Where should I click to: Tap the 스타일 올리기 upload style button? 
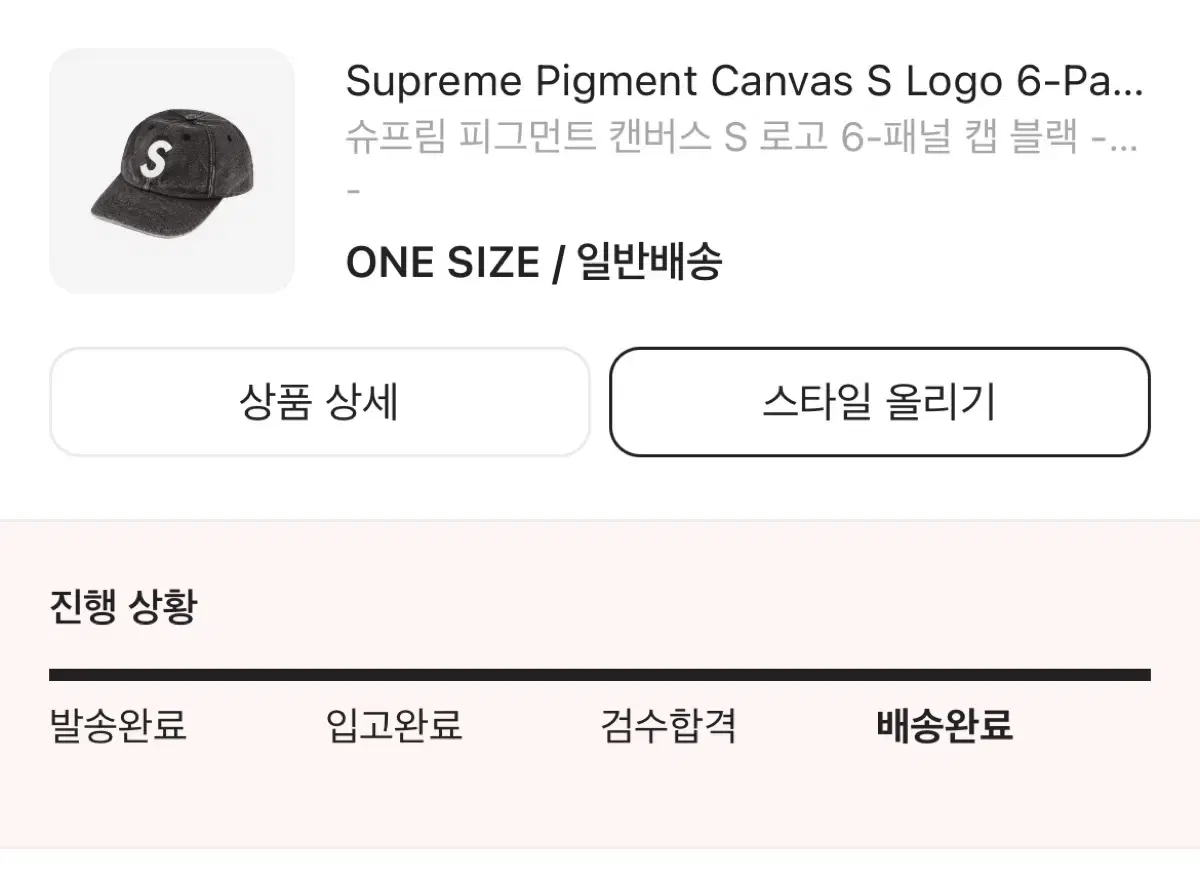pyautogui.click(x=880, y=402)
